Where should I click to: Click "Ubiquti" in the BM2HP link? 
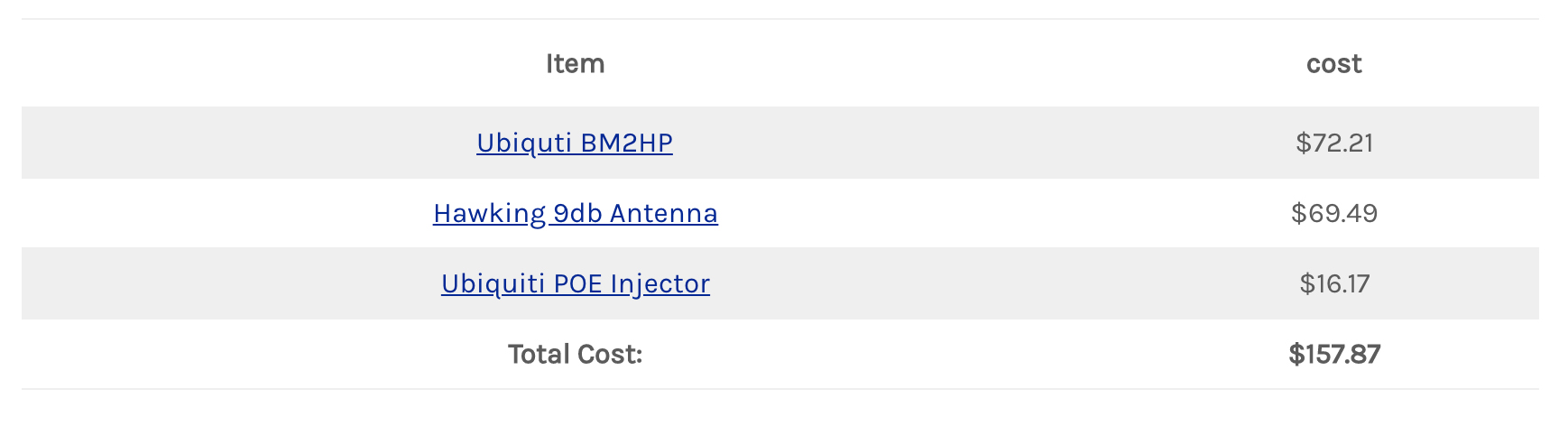(523, 143)
